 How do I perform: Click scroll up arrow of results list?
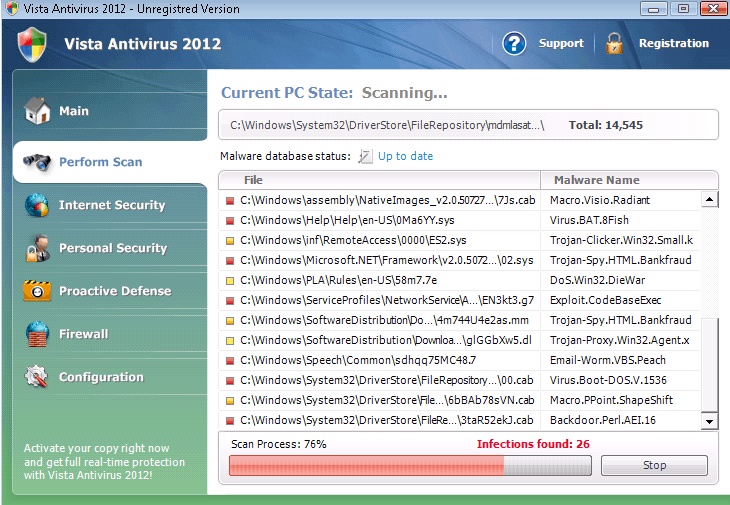pyautogui.click(x=709, y=200)
